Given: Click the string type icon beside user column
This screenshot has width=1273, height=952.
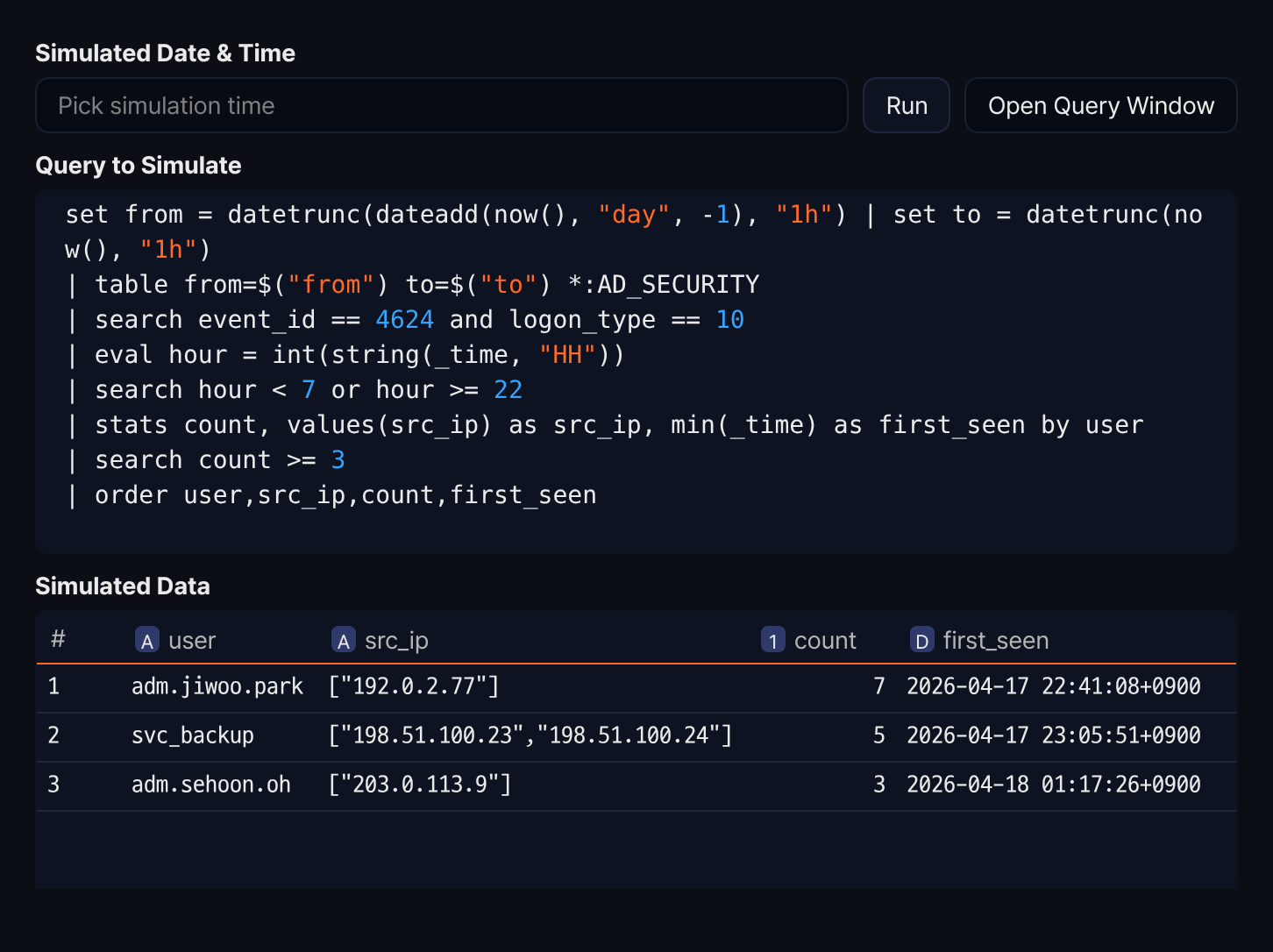Looking at the screenshot, I should (147, 641).
